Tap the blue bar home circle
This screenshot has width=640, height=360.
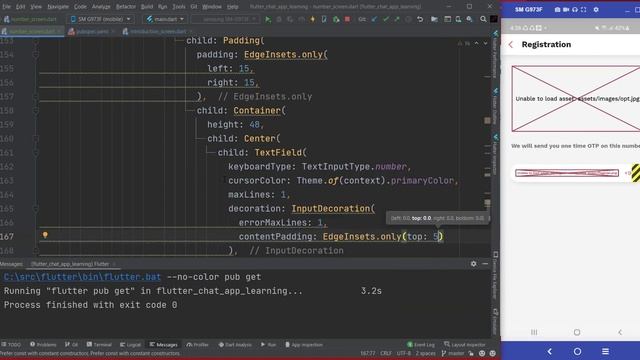pyautogui.click(x=577, y=351)
